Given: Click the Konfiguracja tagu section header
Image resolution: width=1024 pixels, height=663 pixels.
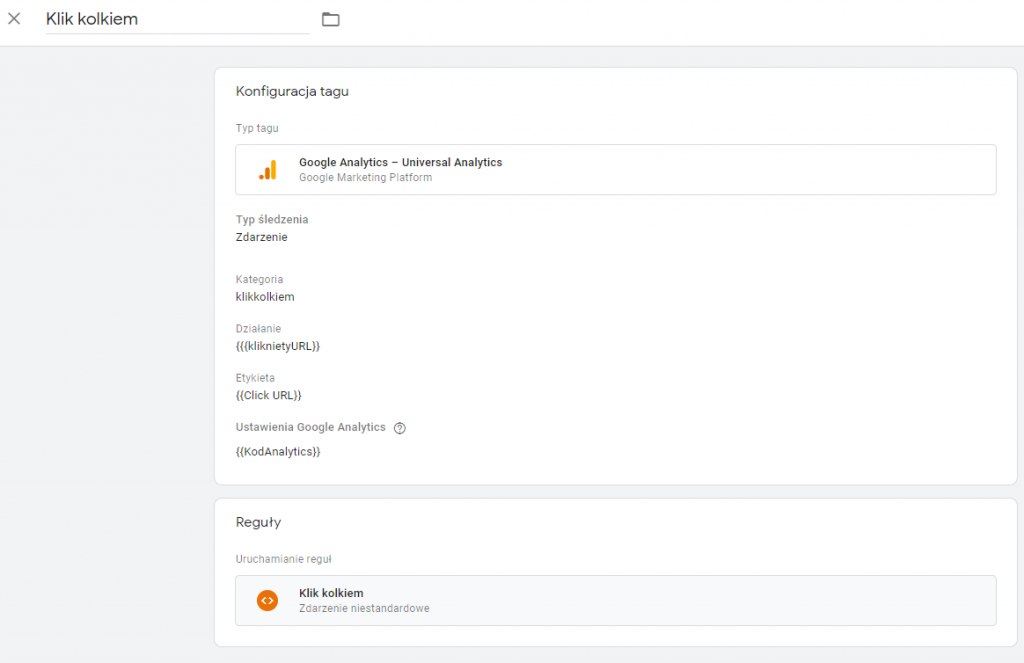Looking at the screenshot, I should [292, 91].
